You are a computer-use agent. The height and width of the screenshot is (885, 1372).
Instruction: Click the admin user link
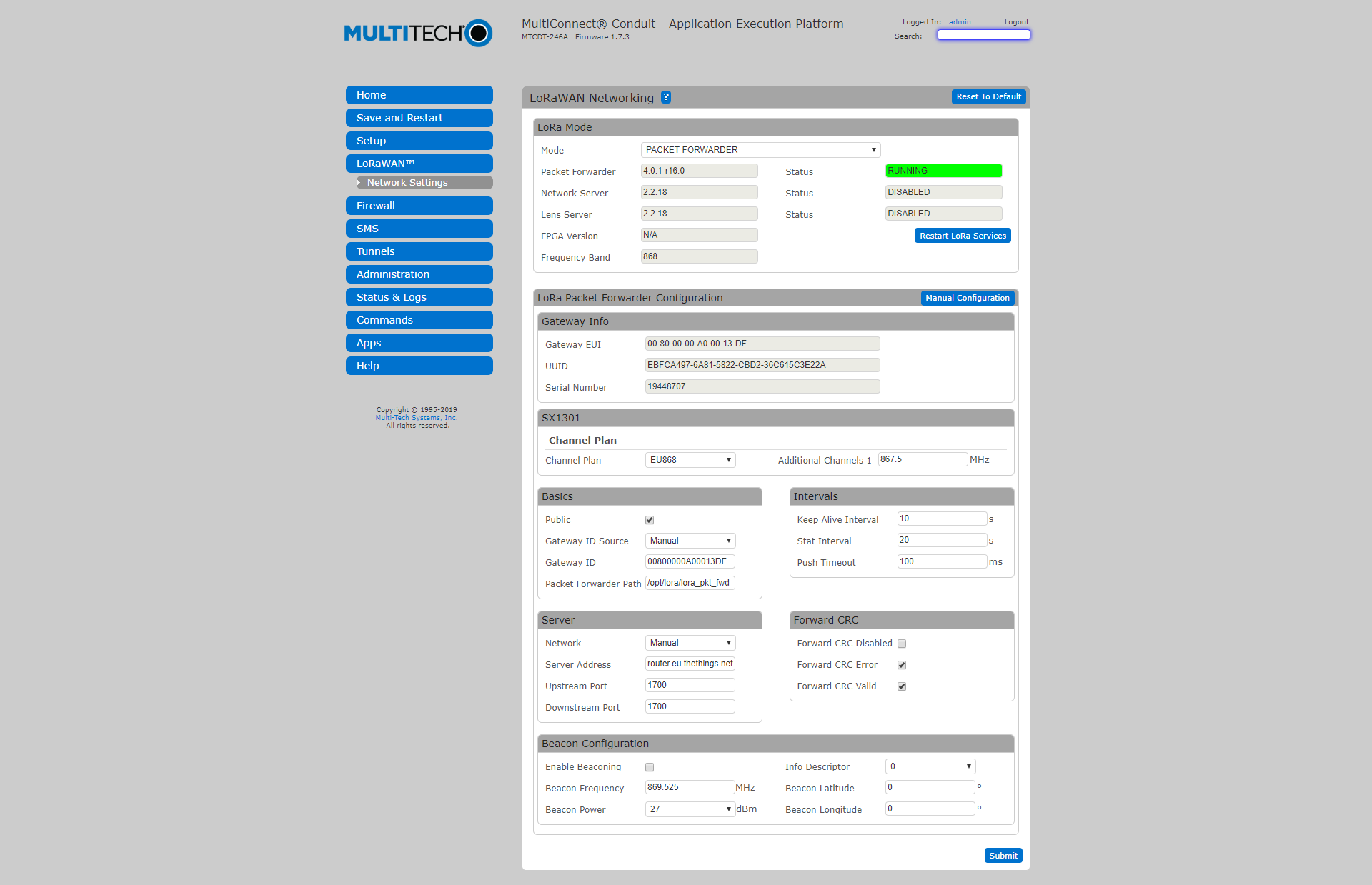coord(960,22)
